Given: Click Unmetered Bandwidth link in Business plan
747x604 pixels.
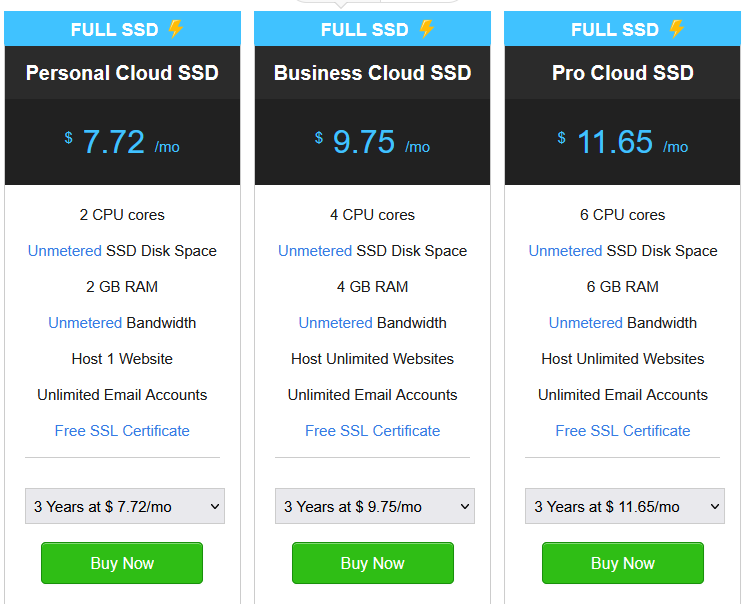Looking at the screenshot, I should [x=336, y=323].
